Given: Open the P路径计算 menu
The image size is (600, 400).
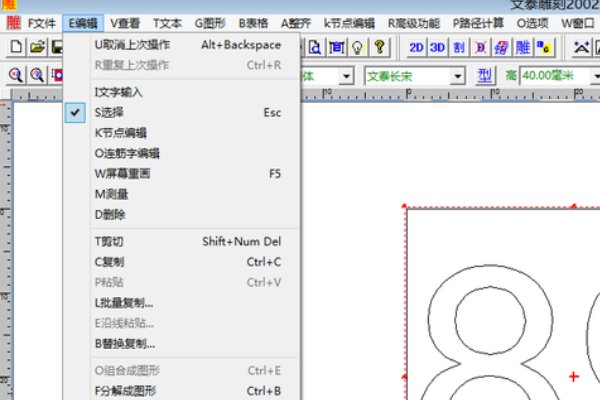Looking at the screenshot, I should 478,23.
